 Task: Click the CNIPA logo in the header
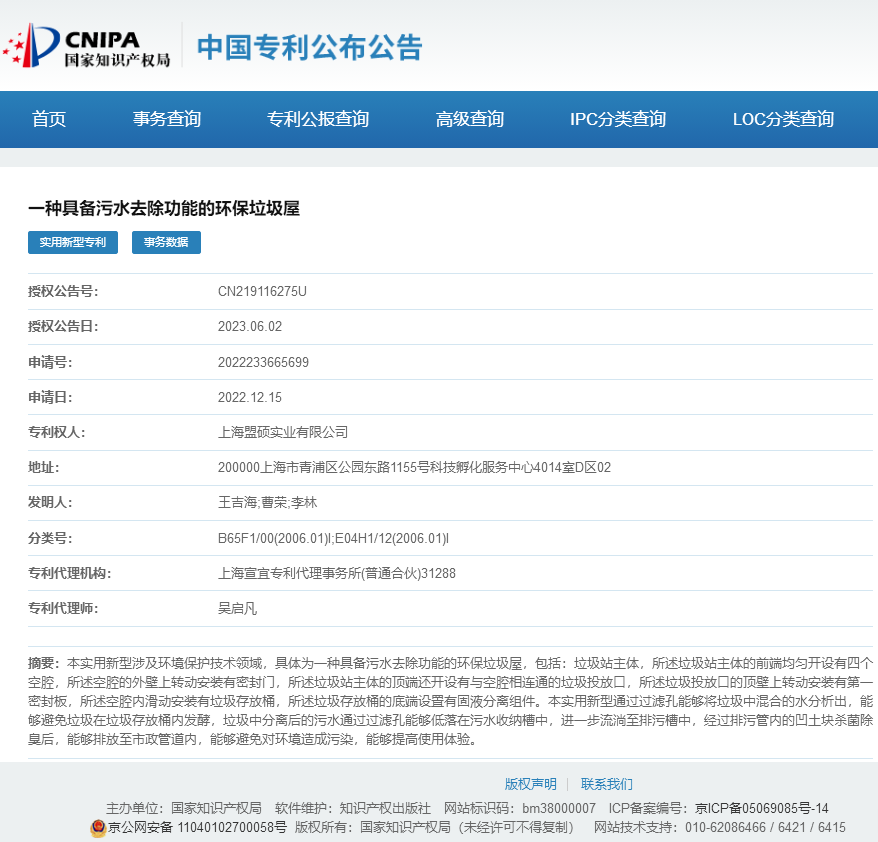86,47
